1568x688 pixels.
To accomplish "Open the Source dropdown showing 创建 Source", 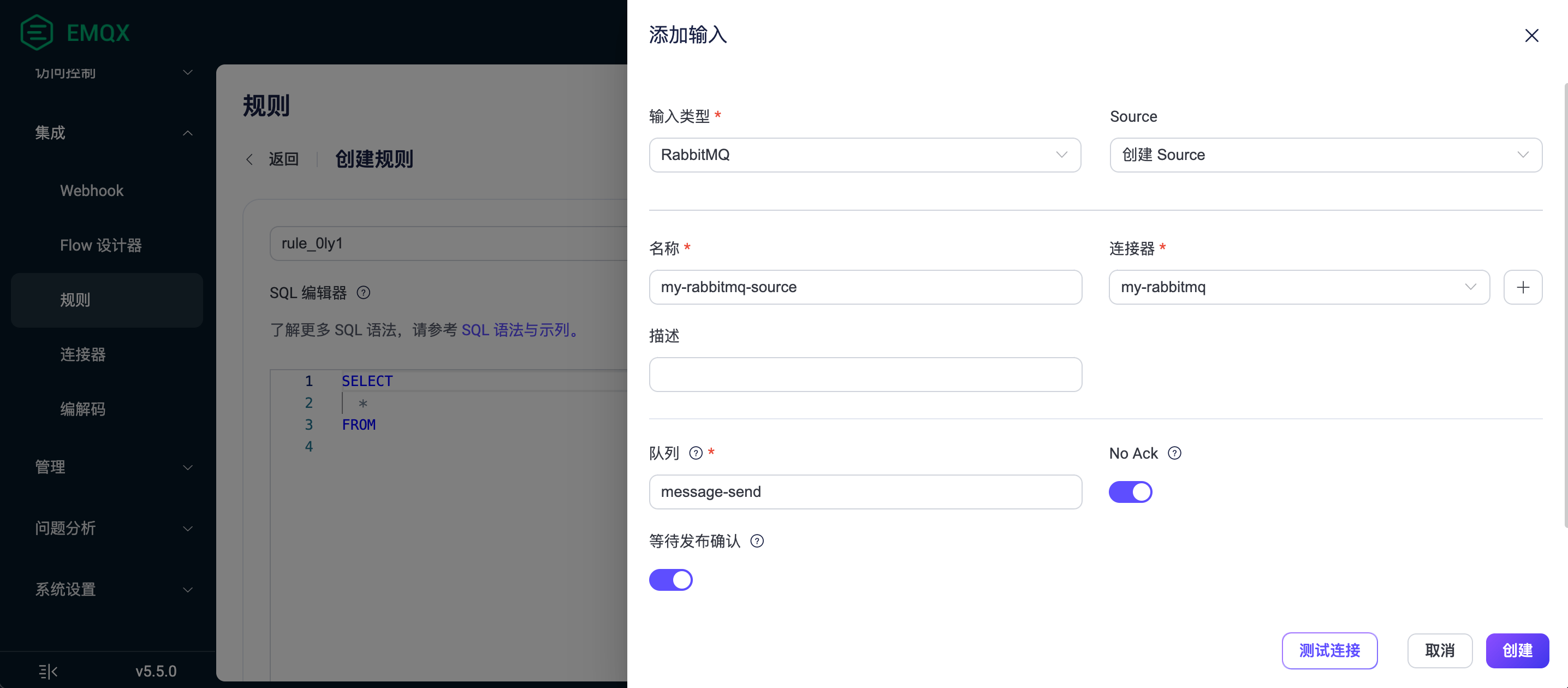I will click(x=1326, y=155).
